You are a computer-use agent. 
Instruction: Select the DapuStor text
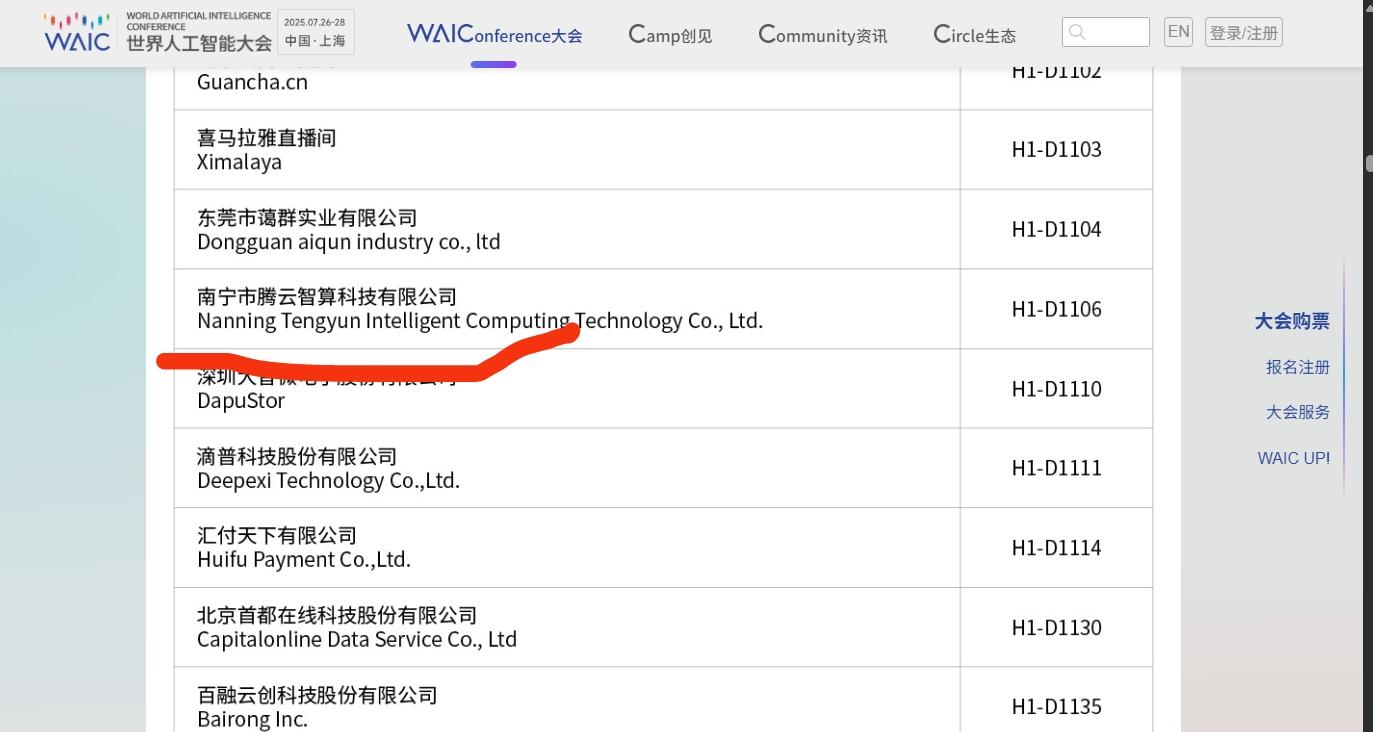241,401
